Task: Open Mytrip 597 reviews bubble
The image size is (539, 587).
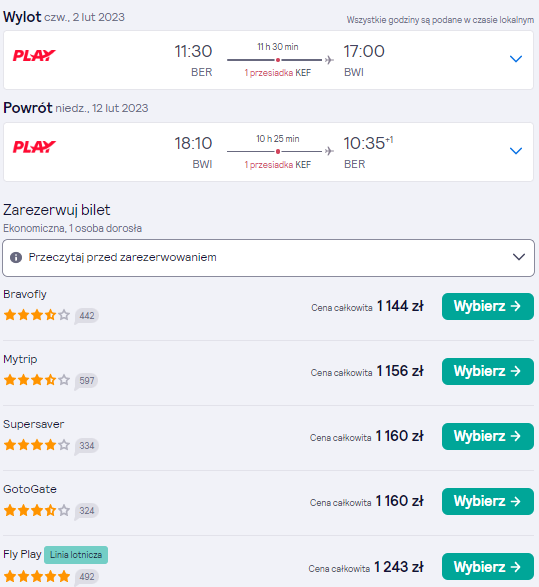Action: (x=86, y=381)
